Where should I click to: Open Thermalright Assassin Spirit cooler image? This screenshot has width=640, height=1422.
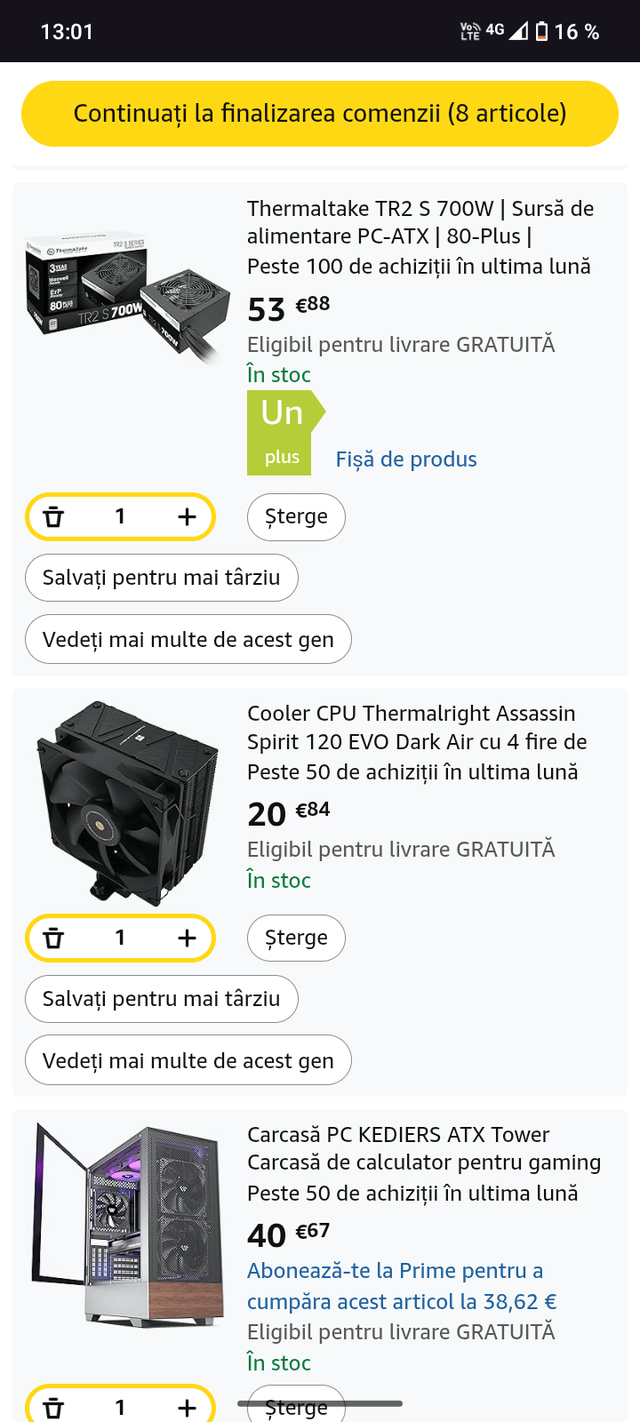coord(127,803)
